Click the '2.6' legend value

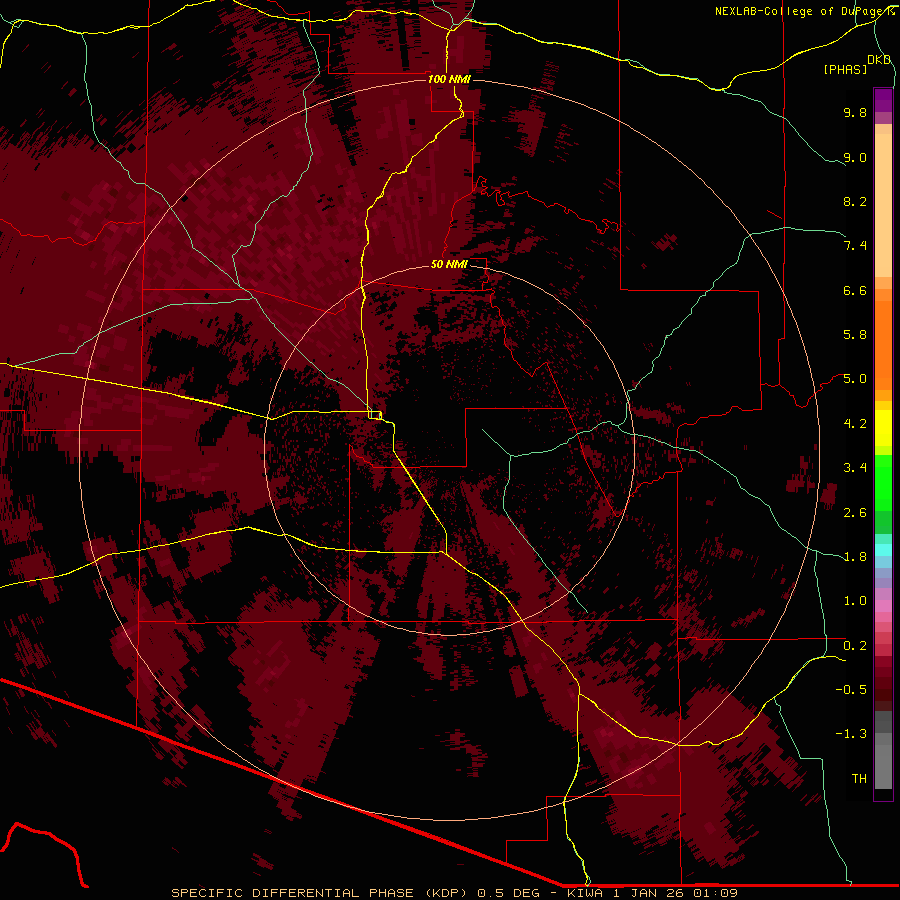855,513
